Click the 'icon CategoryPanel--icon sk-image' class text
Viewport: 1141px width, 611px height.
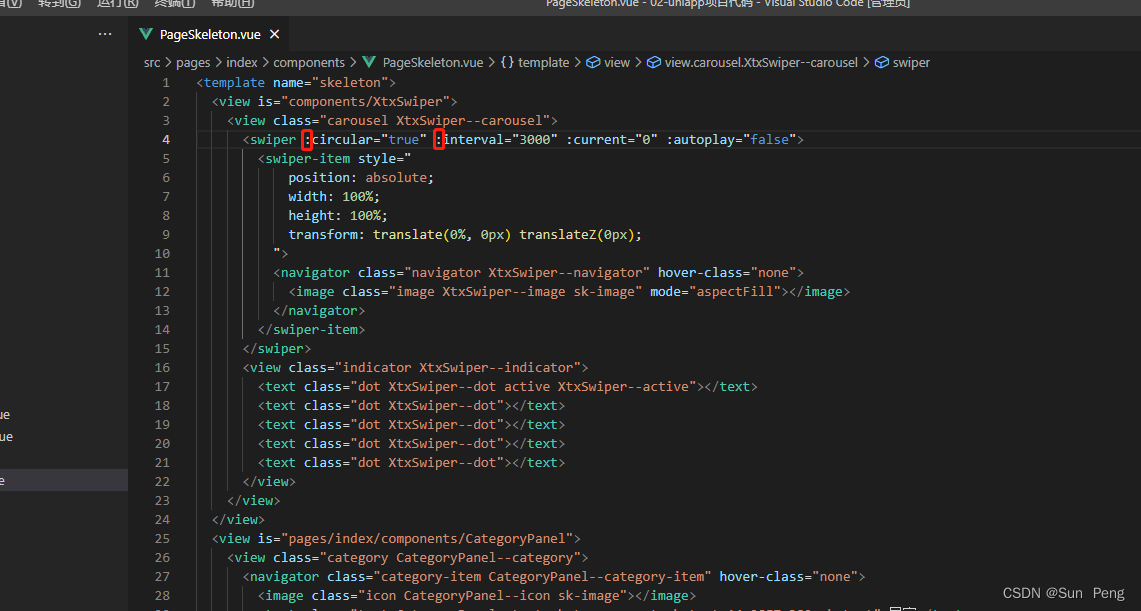pos(492,595)
